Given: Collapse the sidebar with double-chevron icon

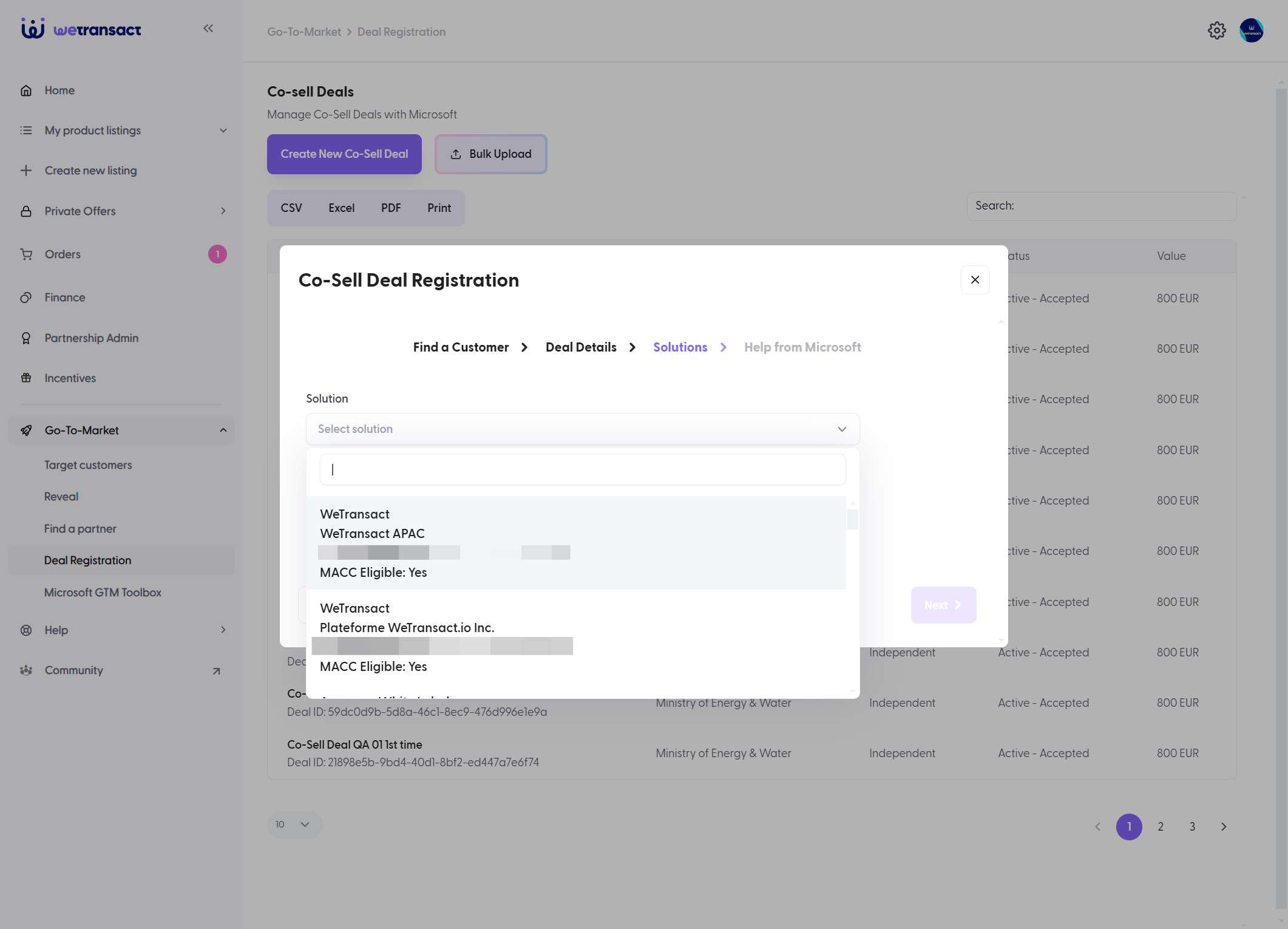Looking at the screenshot, I should click(x=208, y=28).
